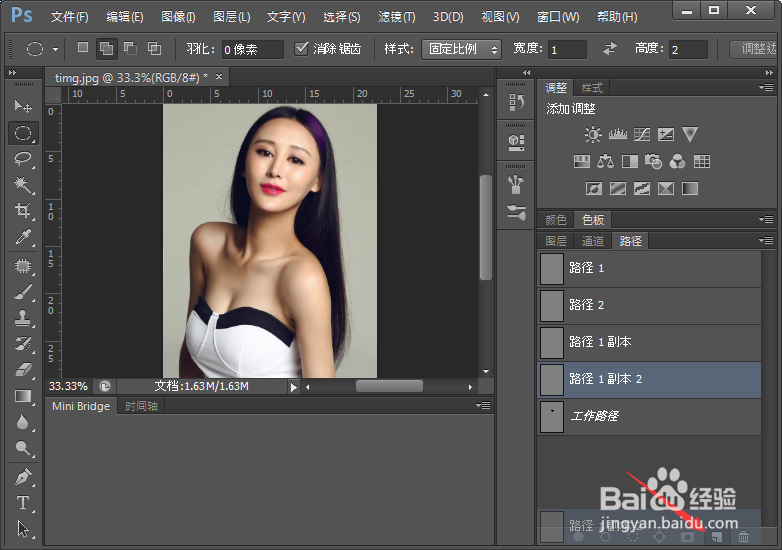Choose Subtract from Selection mode button
This screenshot has height=550, width=782.
[131, 48]
